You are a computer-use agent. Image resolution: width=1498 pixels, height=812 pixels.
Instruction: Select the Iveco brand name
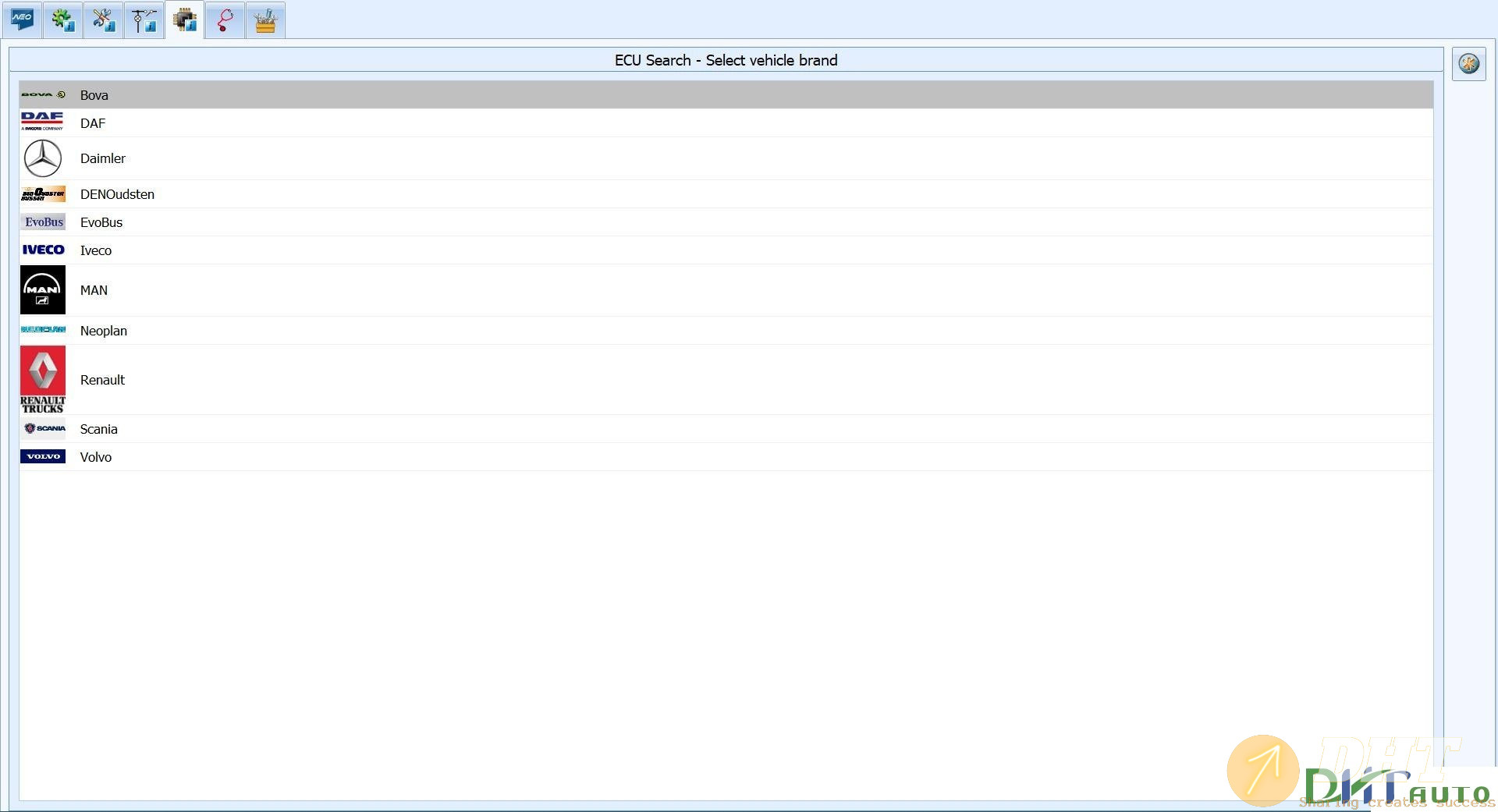point(96,250)
